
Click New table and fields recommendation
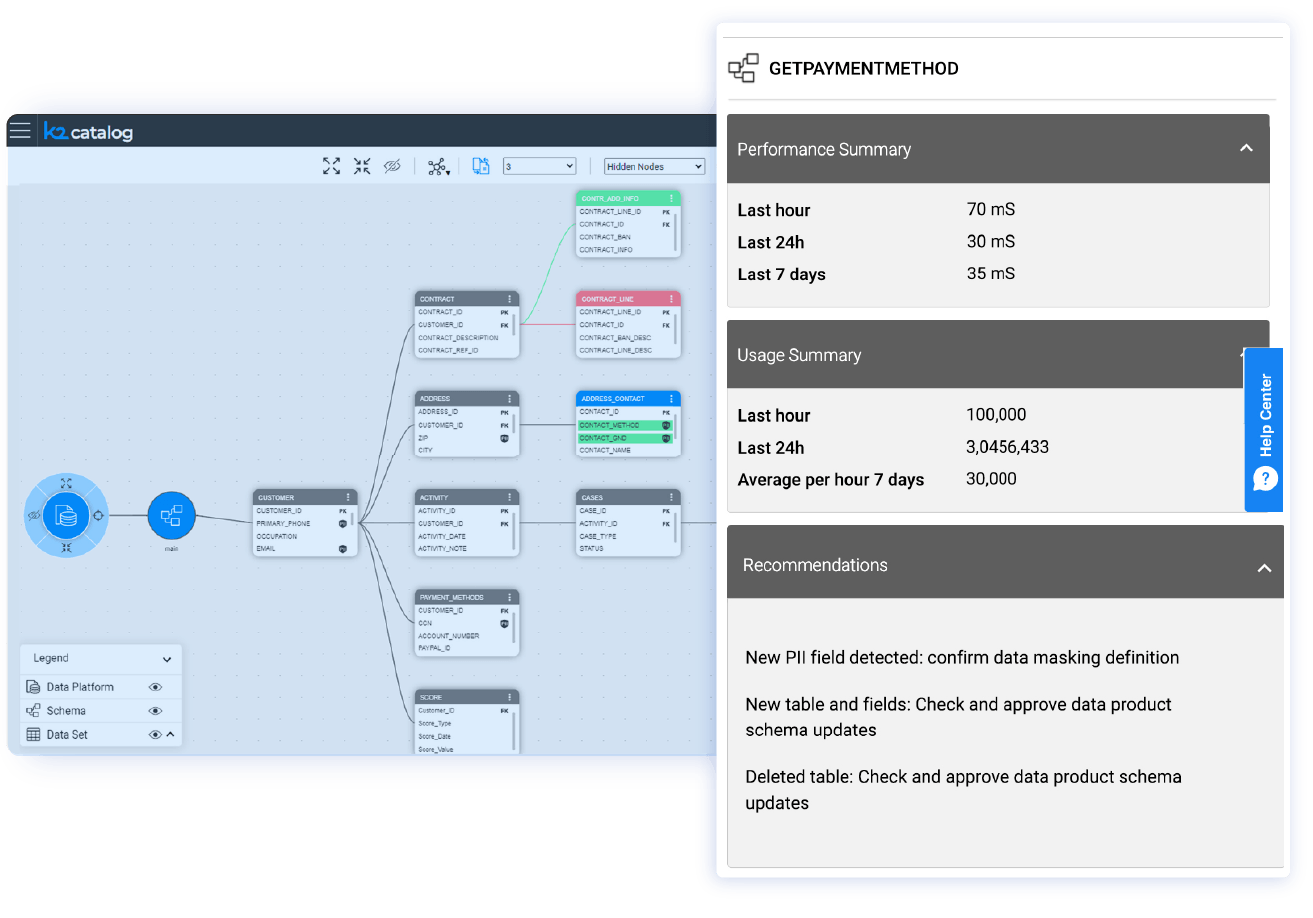click(x=958, y=717)
